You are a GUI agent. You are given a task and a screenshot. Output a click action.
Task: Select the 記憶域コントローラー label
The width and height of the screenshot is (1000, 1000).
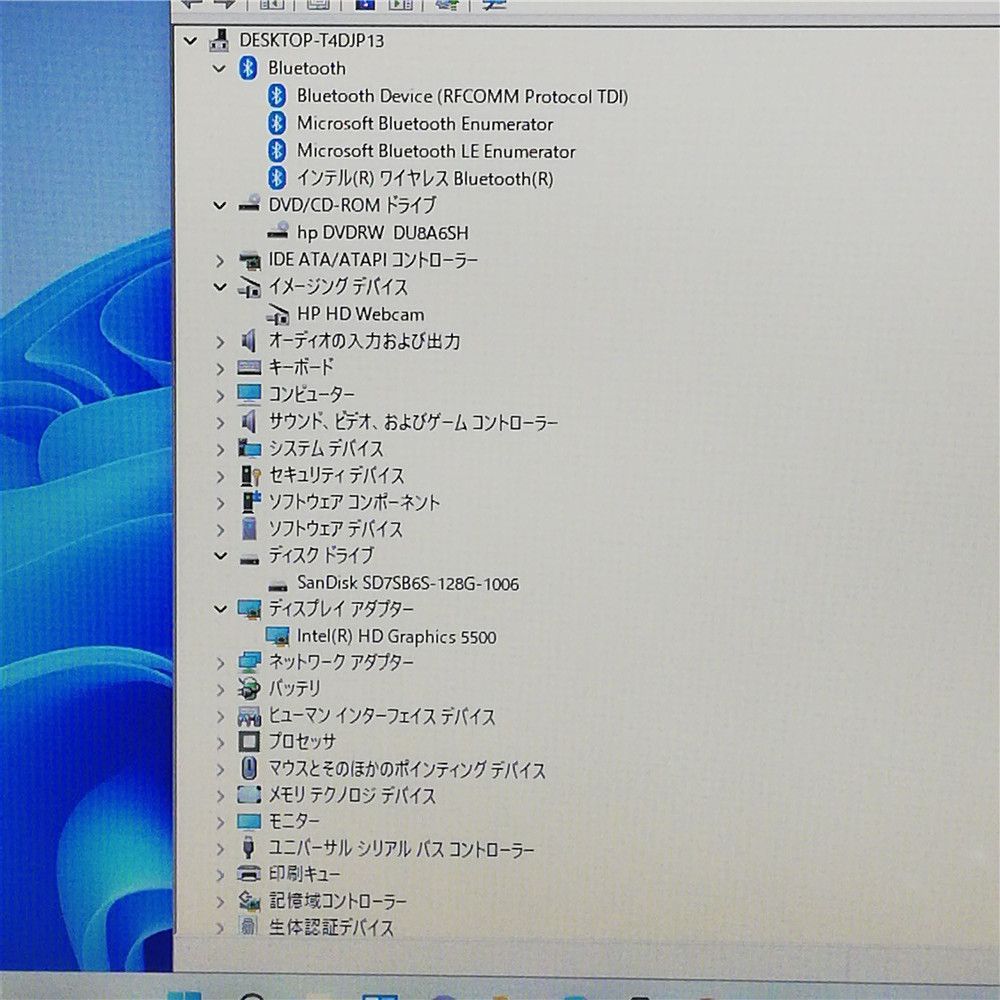(337, 901)
